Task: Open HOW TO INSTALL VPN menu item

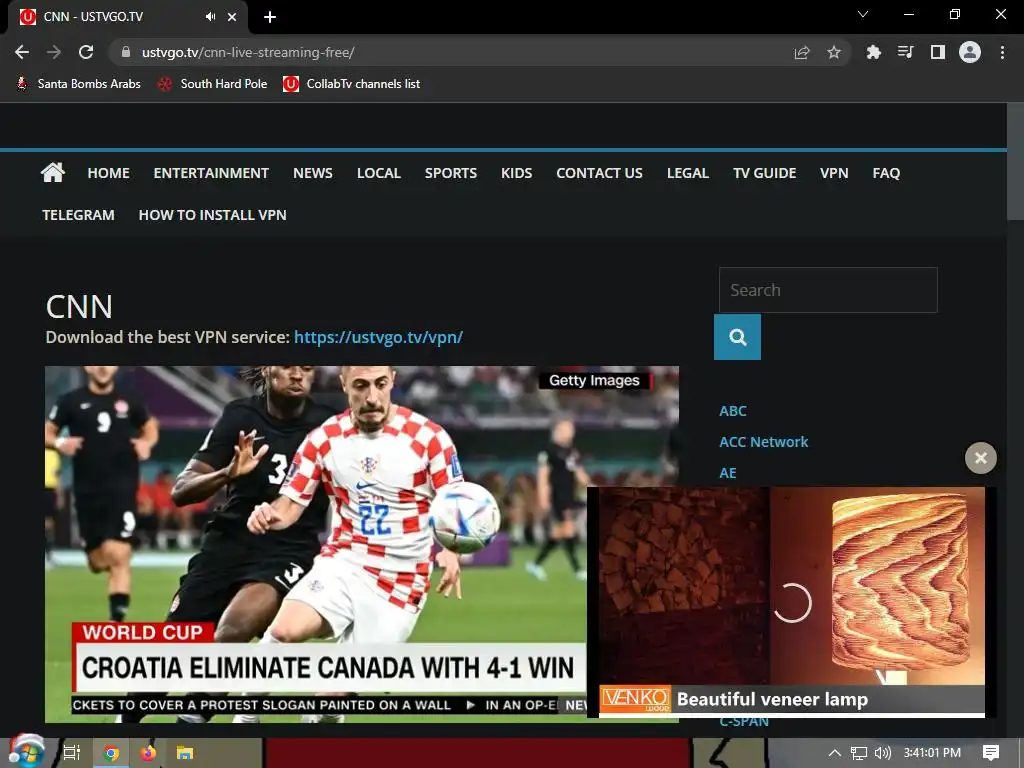Action: 212,215
